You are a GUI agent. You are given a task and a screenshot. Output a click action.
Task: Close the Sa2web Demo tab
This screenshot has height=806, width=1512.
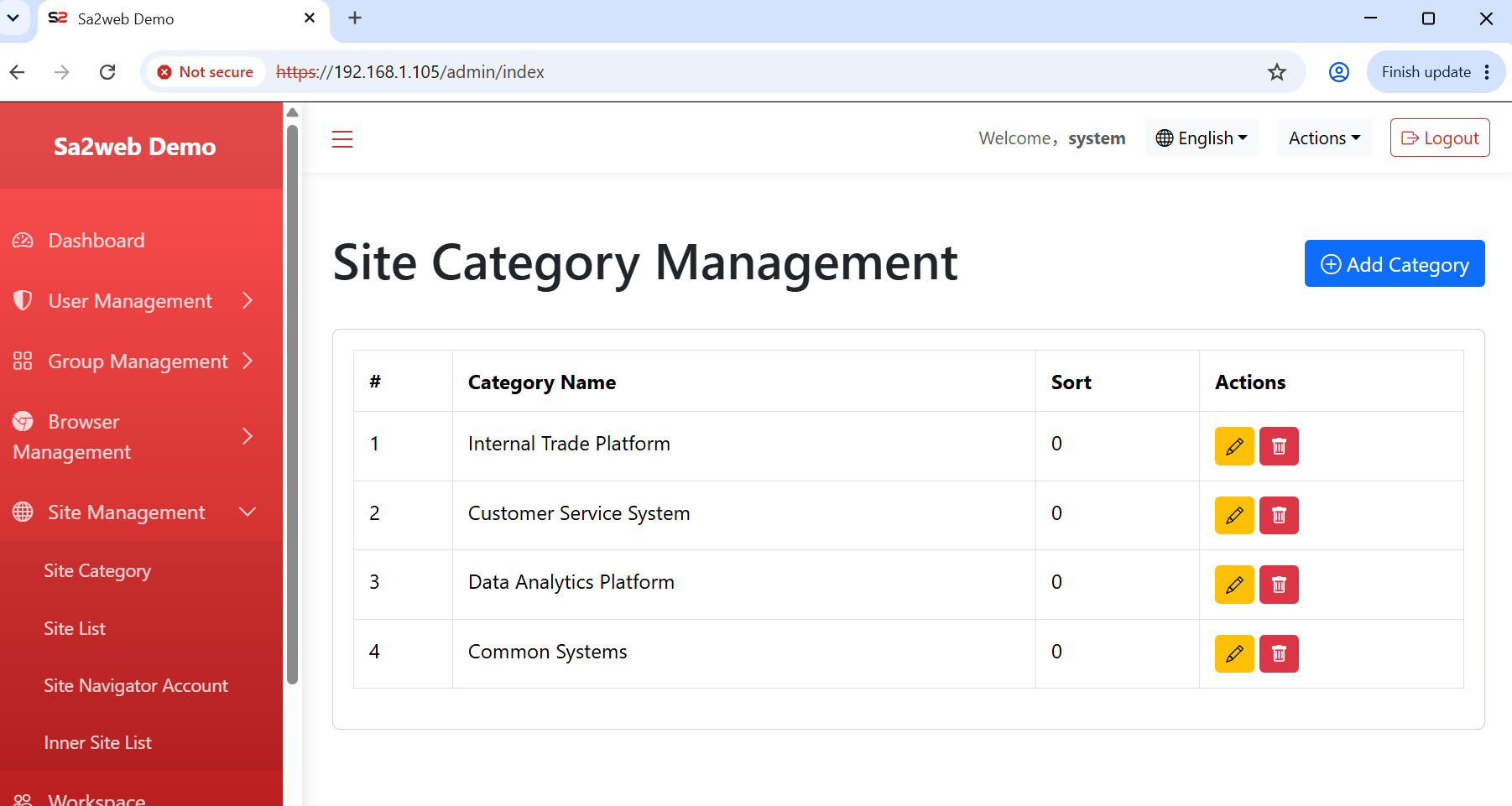pyautogui.click(x=310, y=18)
